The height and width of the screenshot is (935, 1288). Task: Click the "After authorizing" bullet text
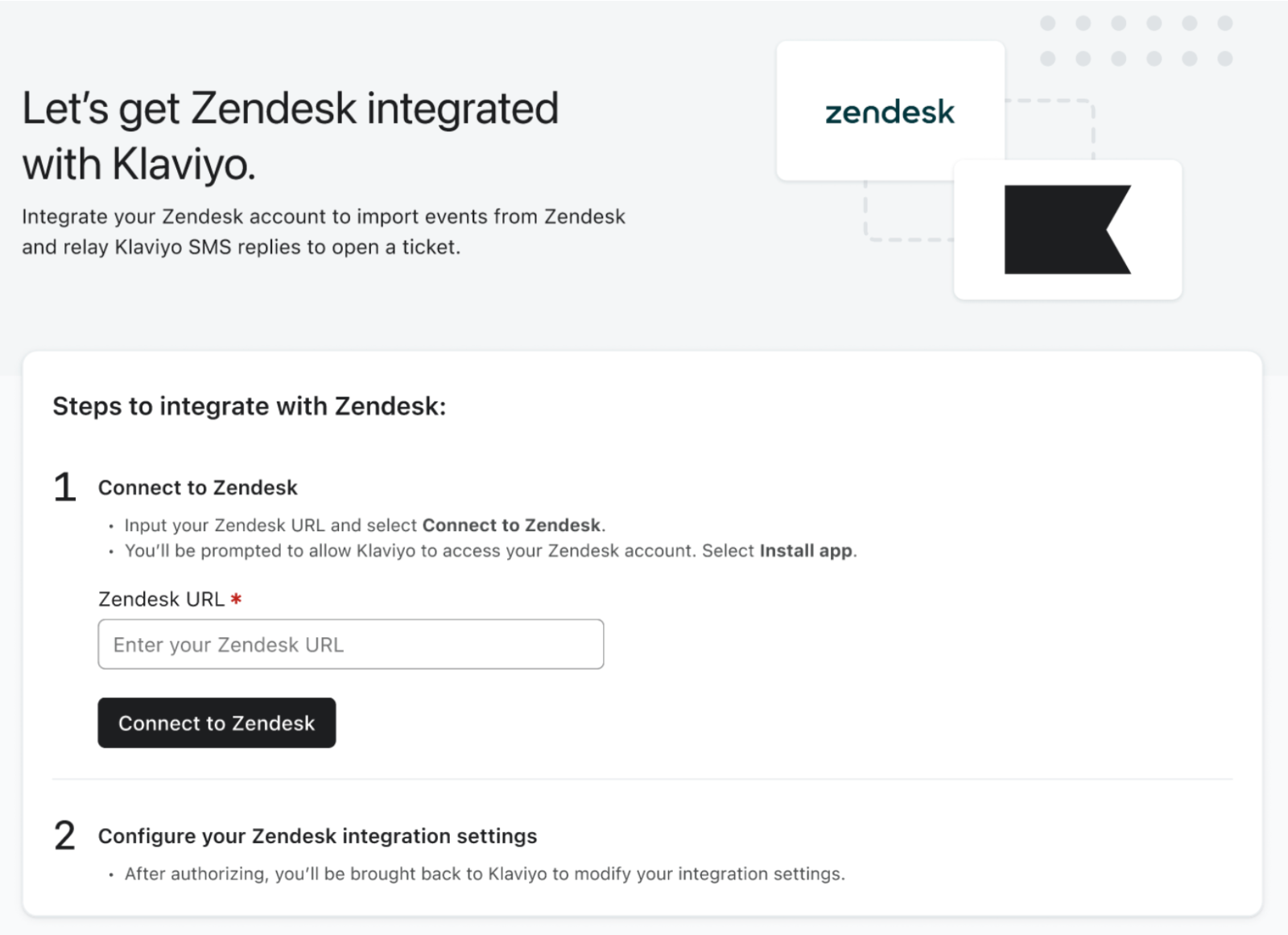coord(485,874)
